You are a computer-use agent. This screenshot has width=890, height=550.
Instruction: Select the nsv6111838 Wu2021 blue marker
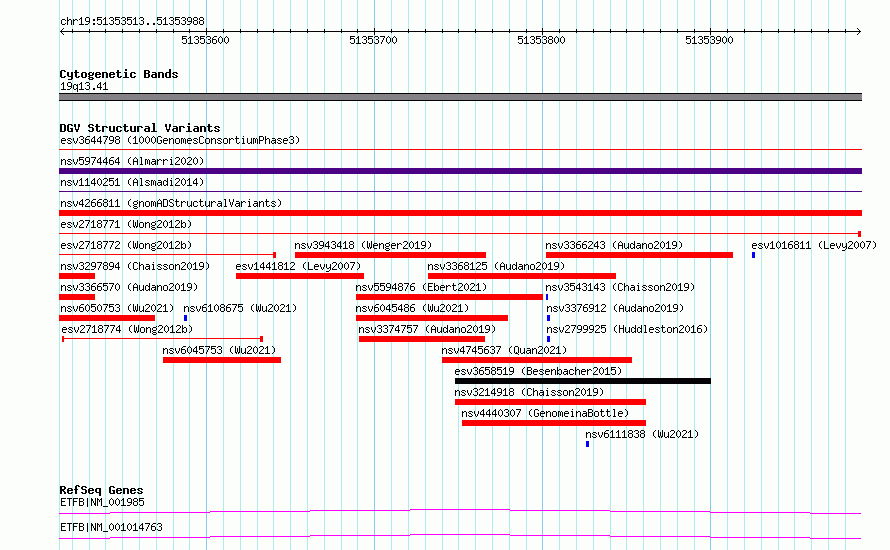(587, 444)
